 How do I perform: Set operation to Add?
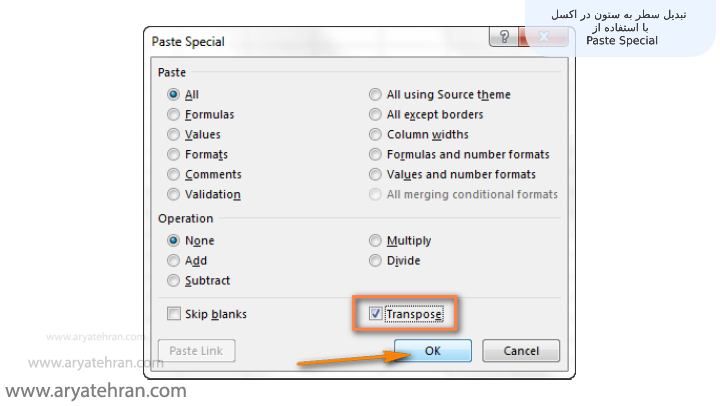point(174,261)
